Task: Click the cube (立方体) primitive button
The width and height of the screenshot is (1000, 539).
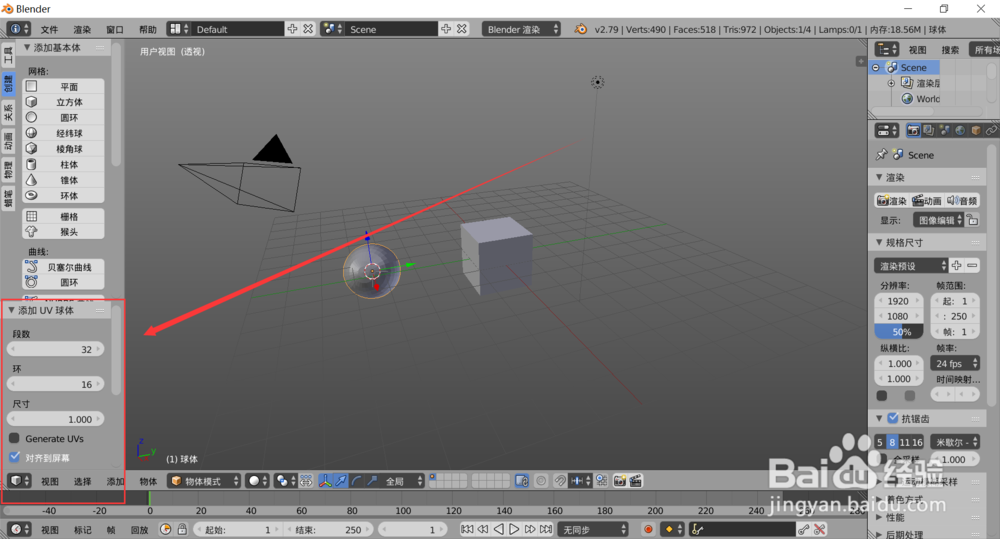Action: 64,102
